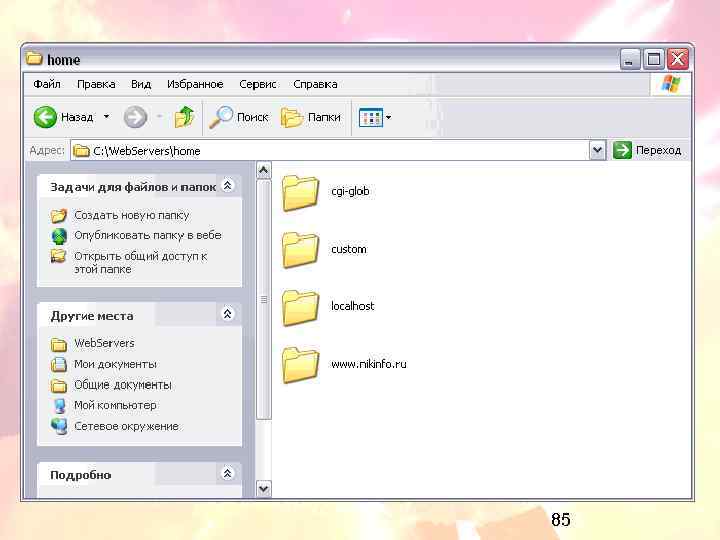Click Открыть общий доступ к этой папке
The height and width of the screenshot is (540, 720).
(x=141, y=262)
